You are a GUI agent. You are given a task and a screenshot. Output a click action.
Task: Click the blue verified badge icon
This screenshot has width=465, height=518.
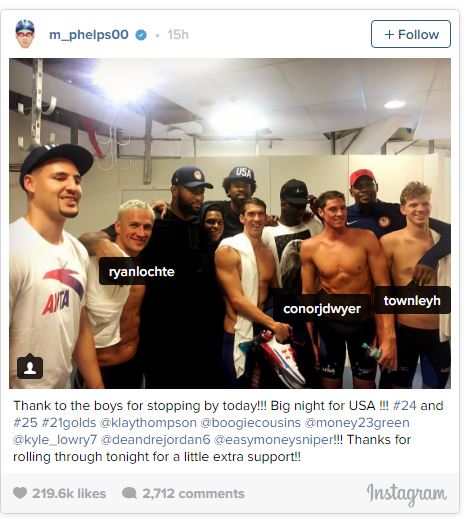point(141,35)
